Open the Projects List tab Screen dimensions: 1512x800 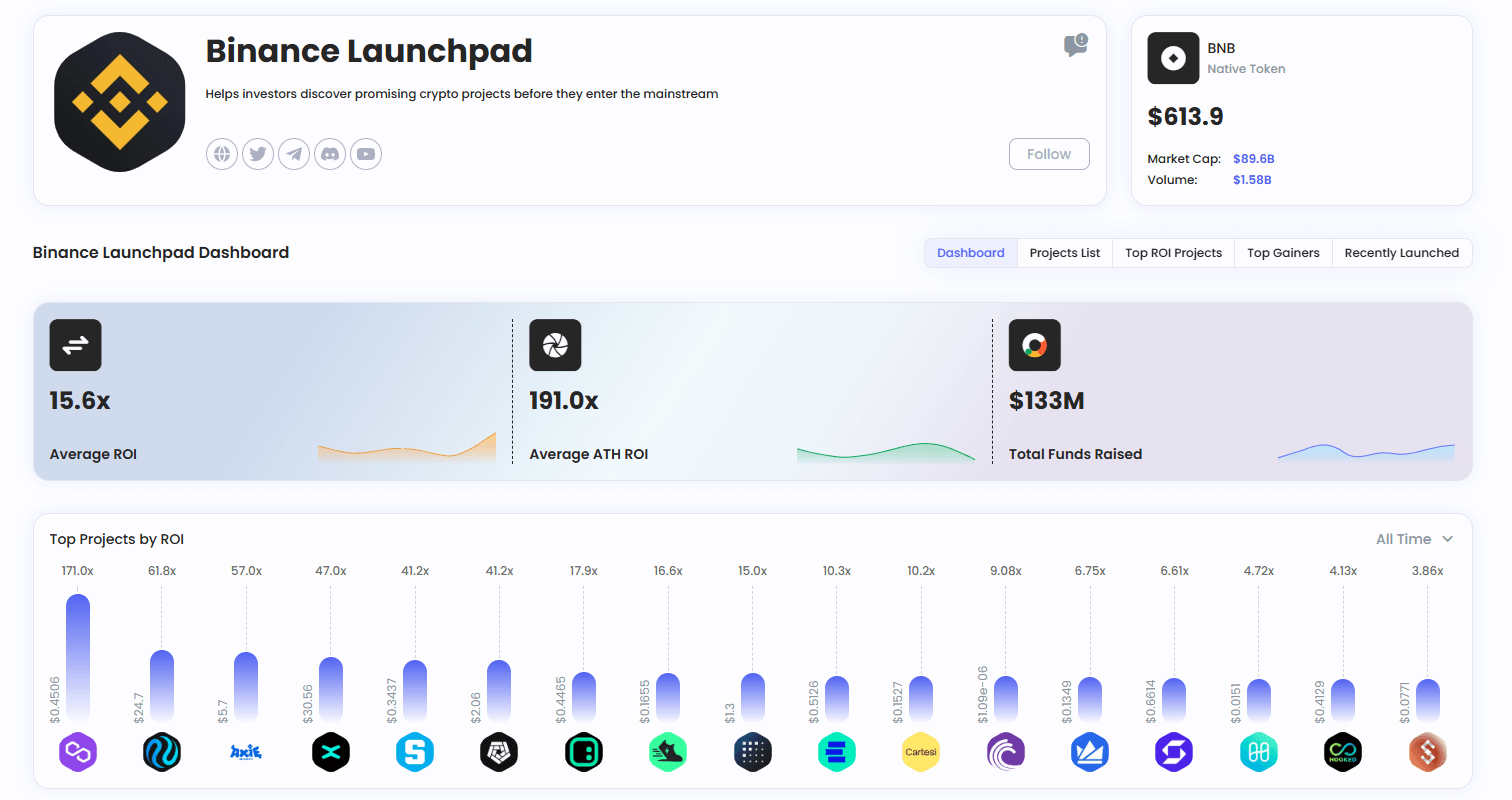(x=1064, y=253)
